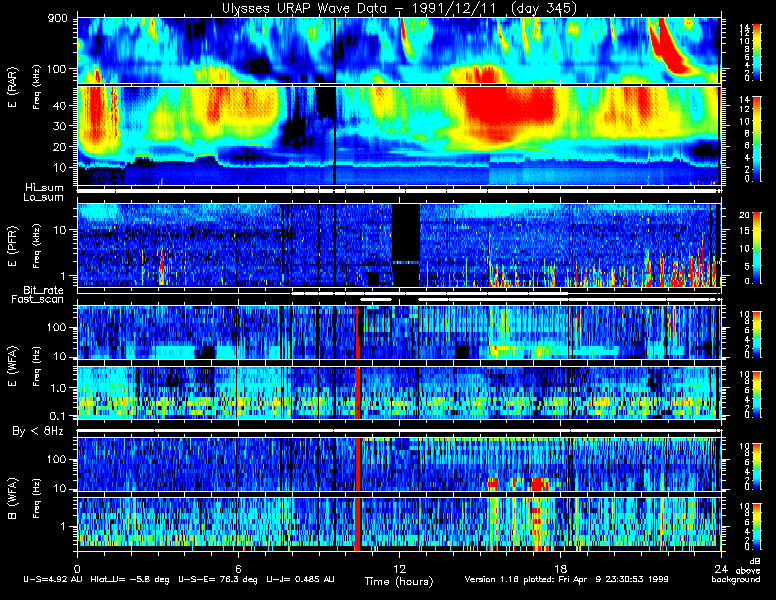Click the second RAR color bar beside 10-40 kHz panel

point(757,139)
